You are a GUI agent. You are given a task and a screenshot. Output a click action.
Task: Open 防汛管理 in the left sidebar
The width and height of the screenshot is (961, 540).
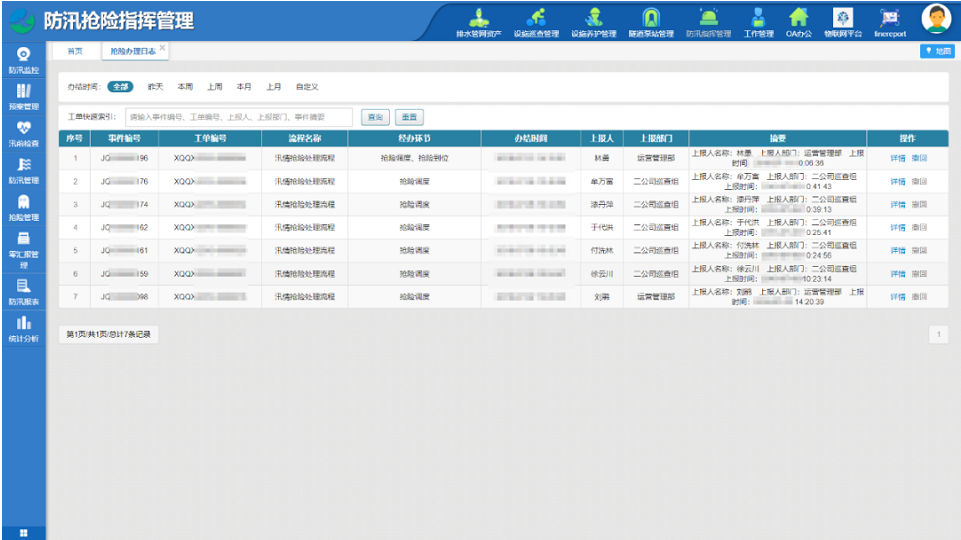coord(23,171)
